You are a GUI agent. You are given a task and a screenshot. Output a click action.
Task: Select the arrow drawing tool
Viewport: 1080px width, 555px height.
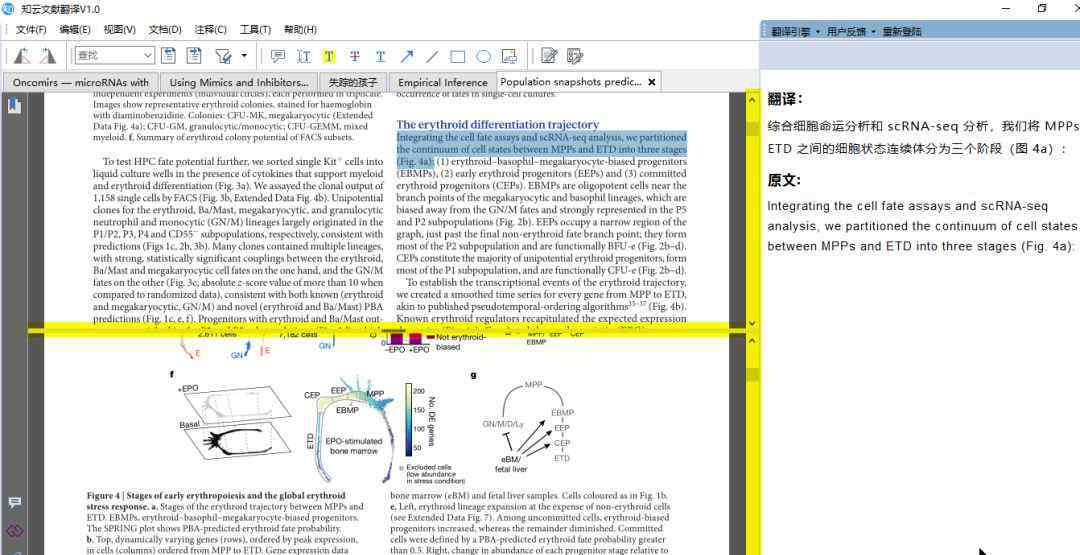tap(406, 56)
